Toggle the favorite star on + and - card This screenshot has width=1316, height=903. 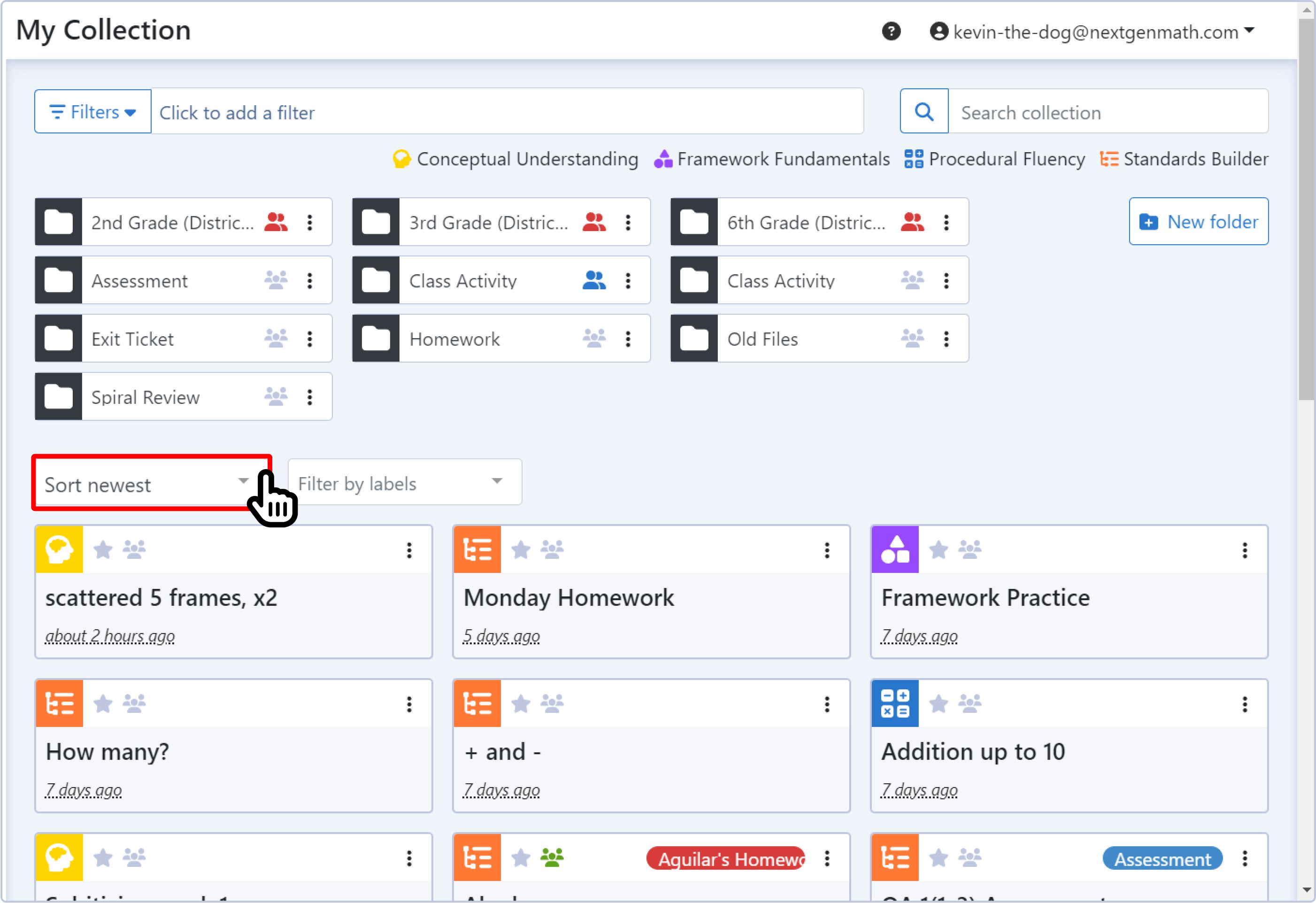(x=521, y=703)
